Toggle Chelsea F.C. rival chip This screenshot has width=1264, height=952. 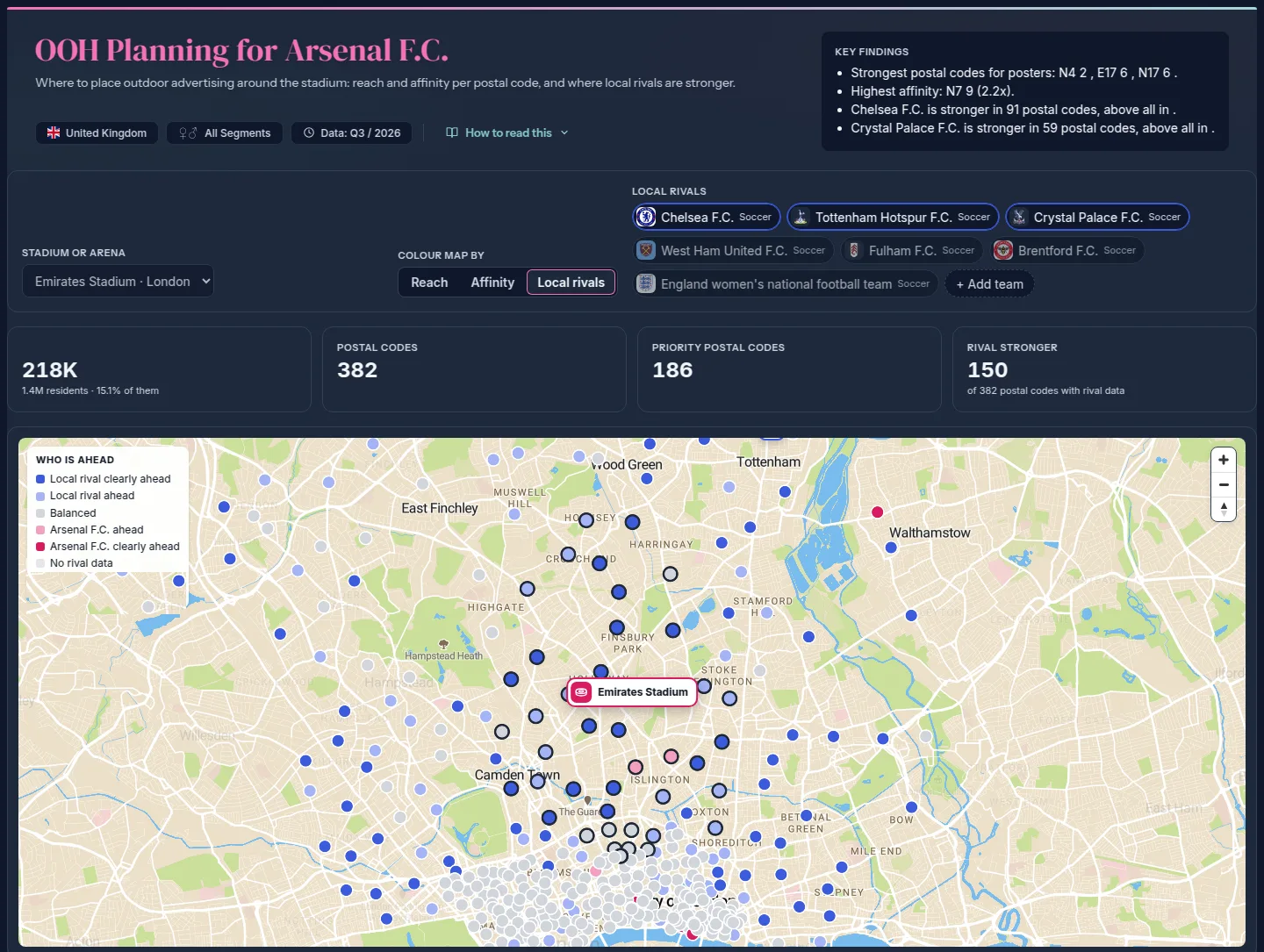tap(707, 217)
